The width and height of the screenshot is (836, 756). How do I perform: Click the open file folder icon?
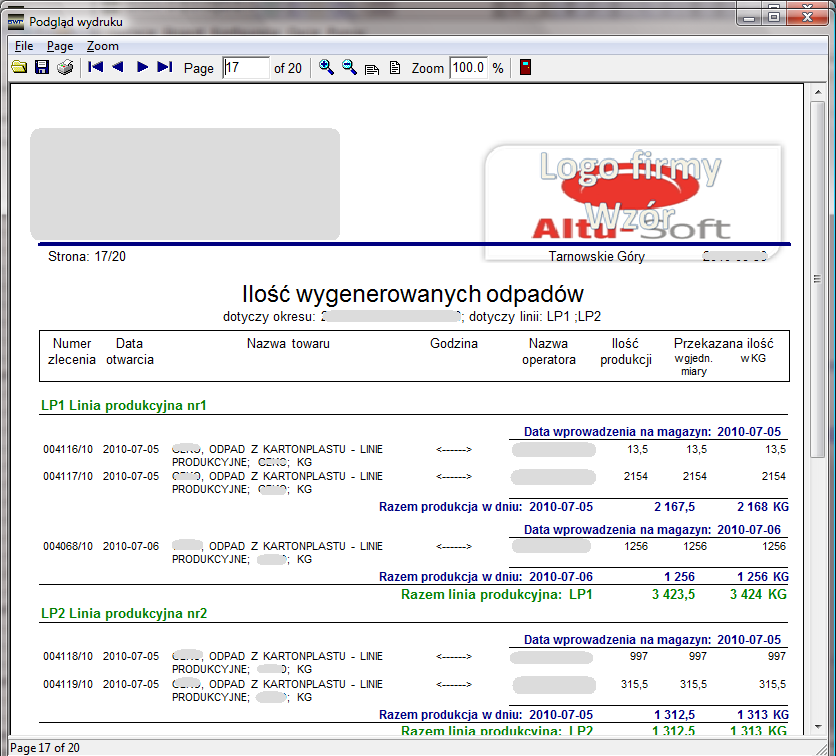click(x=19, y=68)
